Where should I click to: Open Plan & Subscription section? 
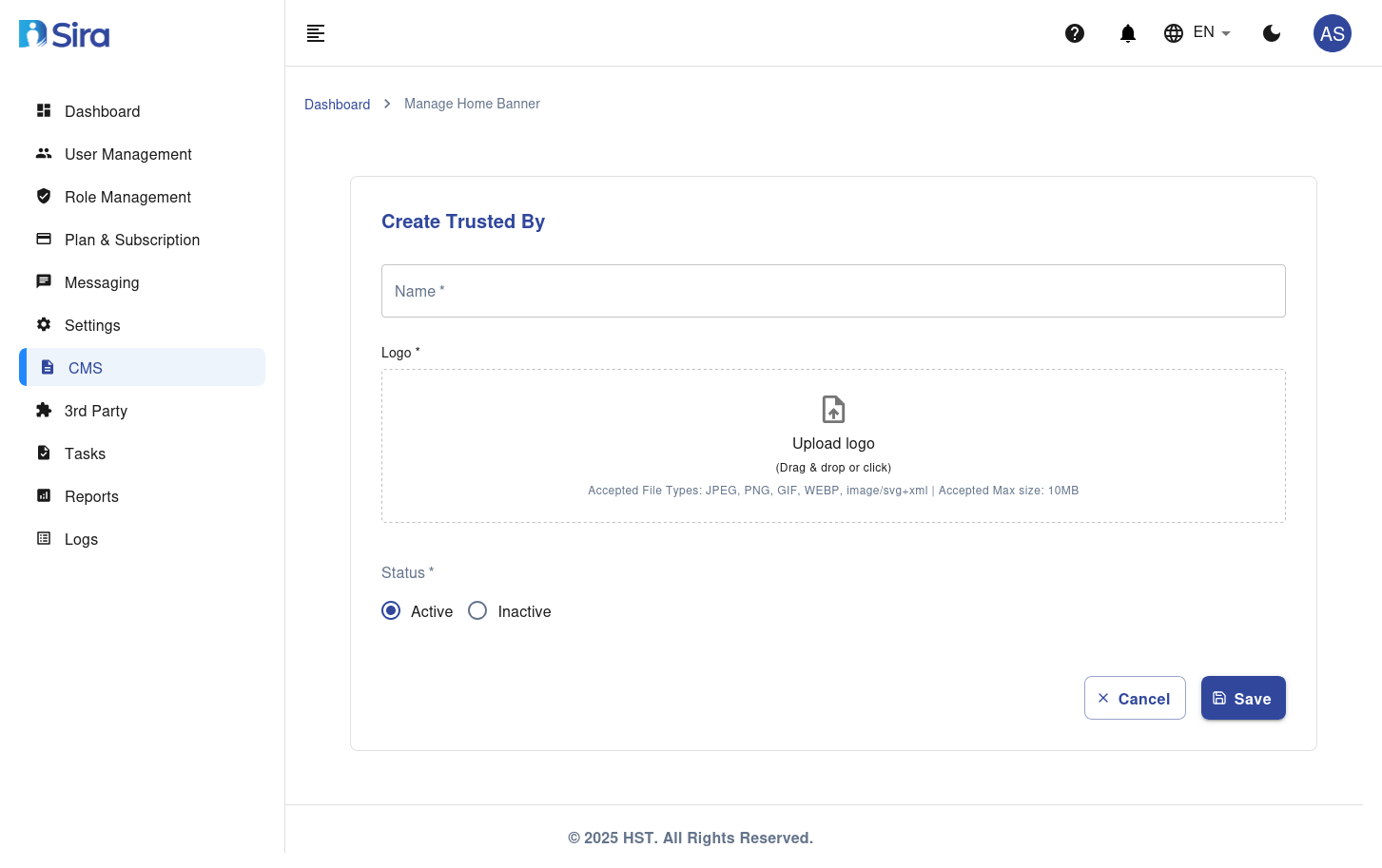(x=131, y=240)
